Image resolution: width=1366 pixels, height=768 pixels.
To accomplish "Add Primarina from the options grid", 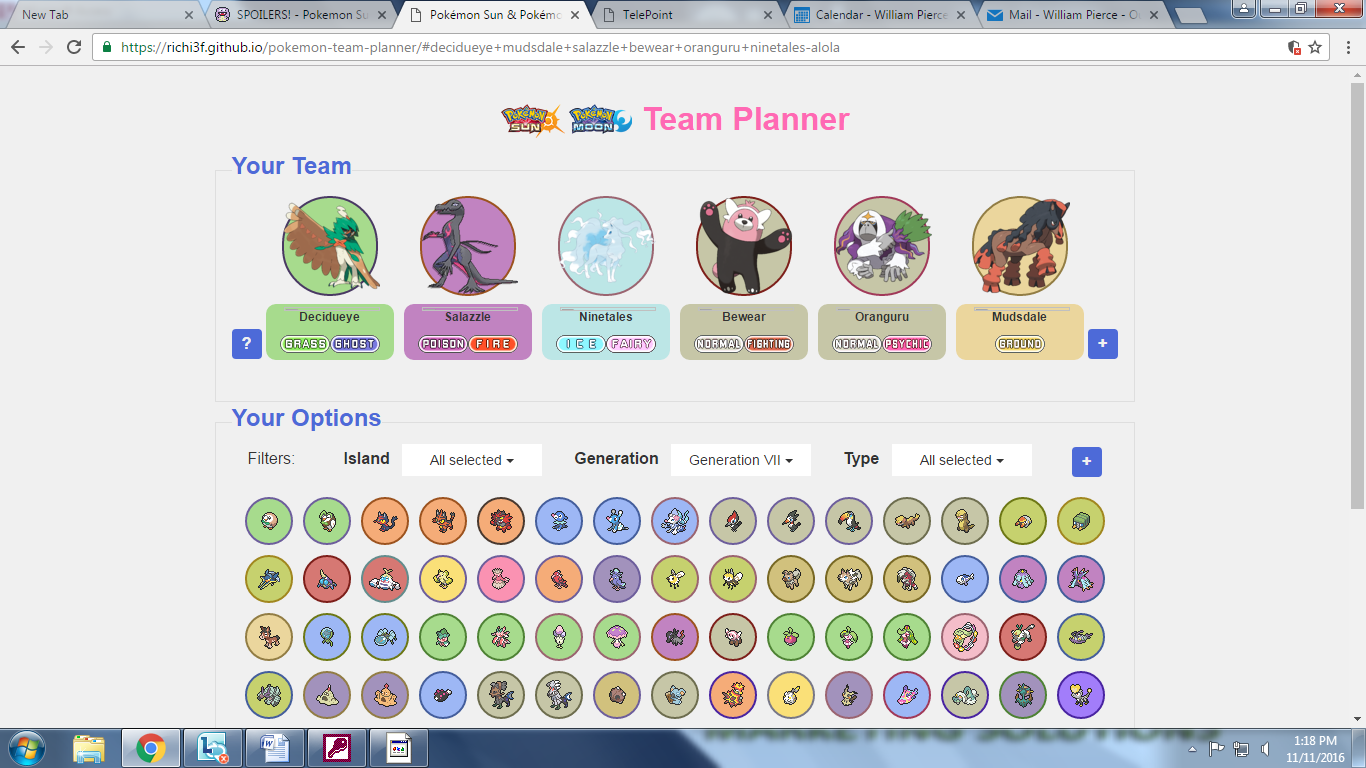I will pos(675,521).
